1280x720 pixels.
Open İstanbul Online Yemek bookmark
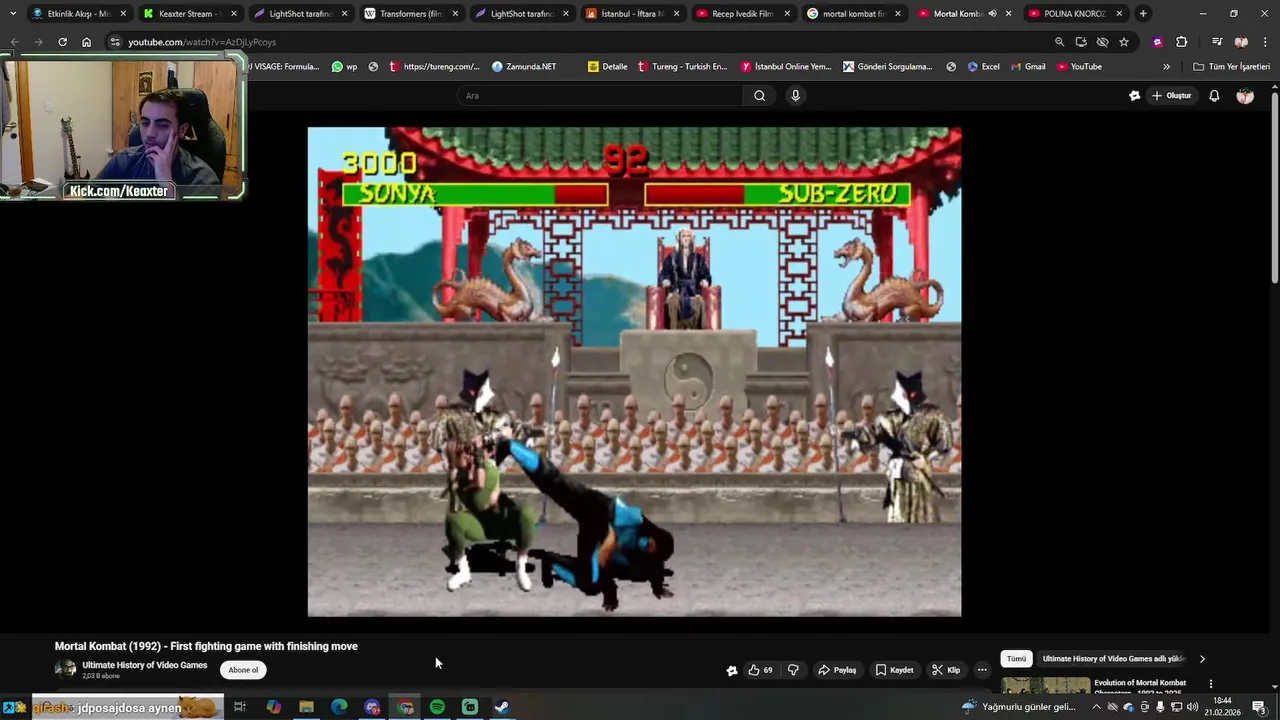pos(786,67)
